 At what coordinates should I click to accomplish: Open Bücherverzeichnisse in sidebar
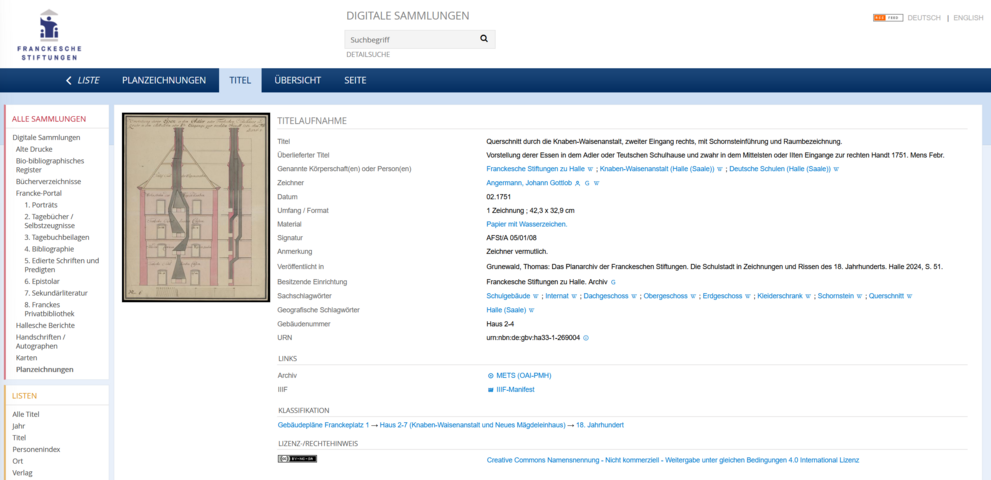click(x=49, y=182)
